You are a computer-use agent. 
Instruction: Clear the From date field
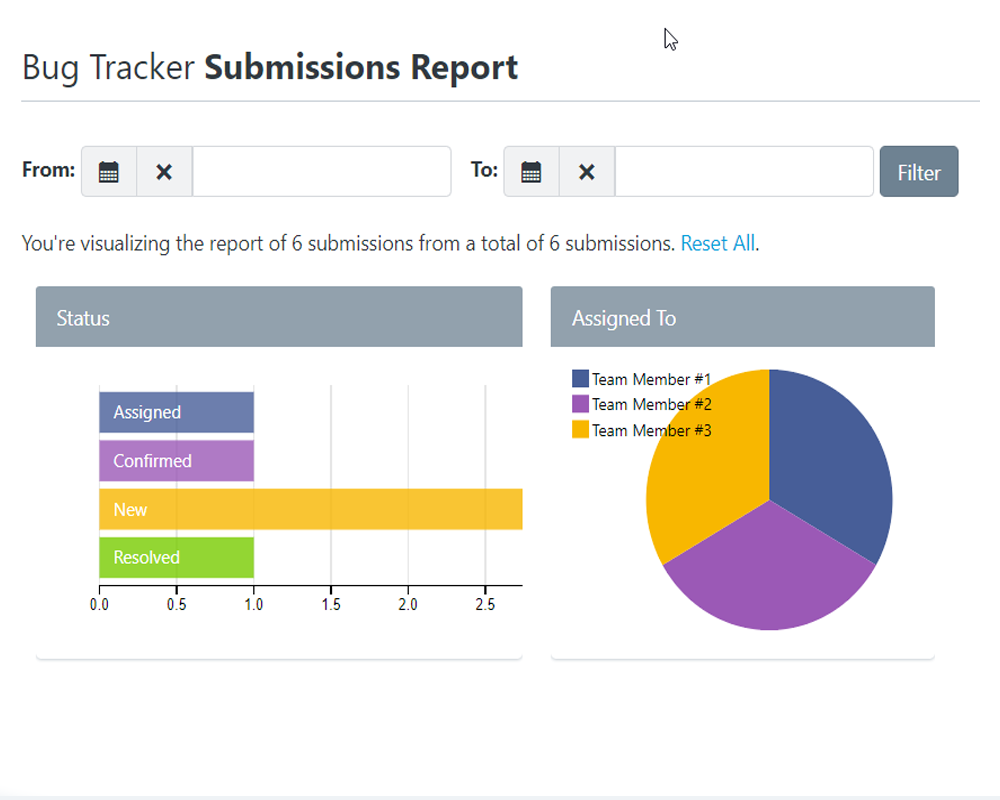[164, 172]
